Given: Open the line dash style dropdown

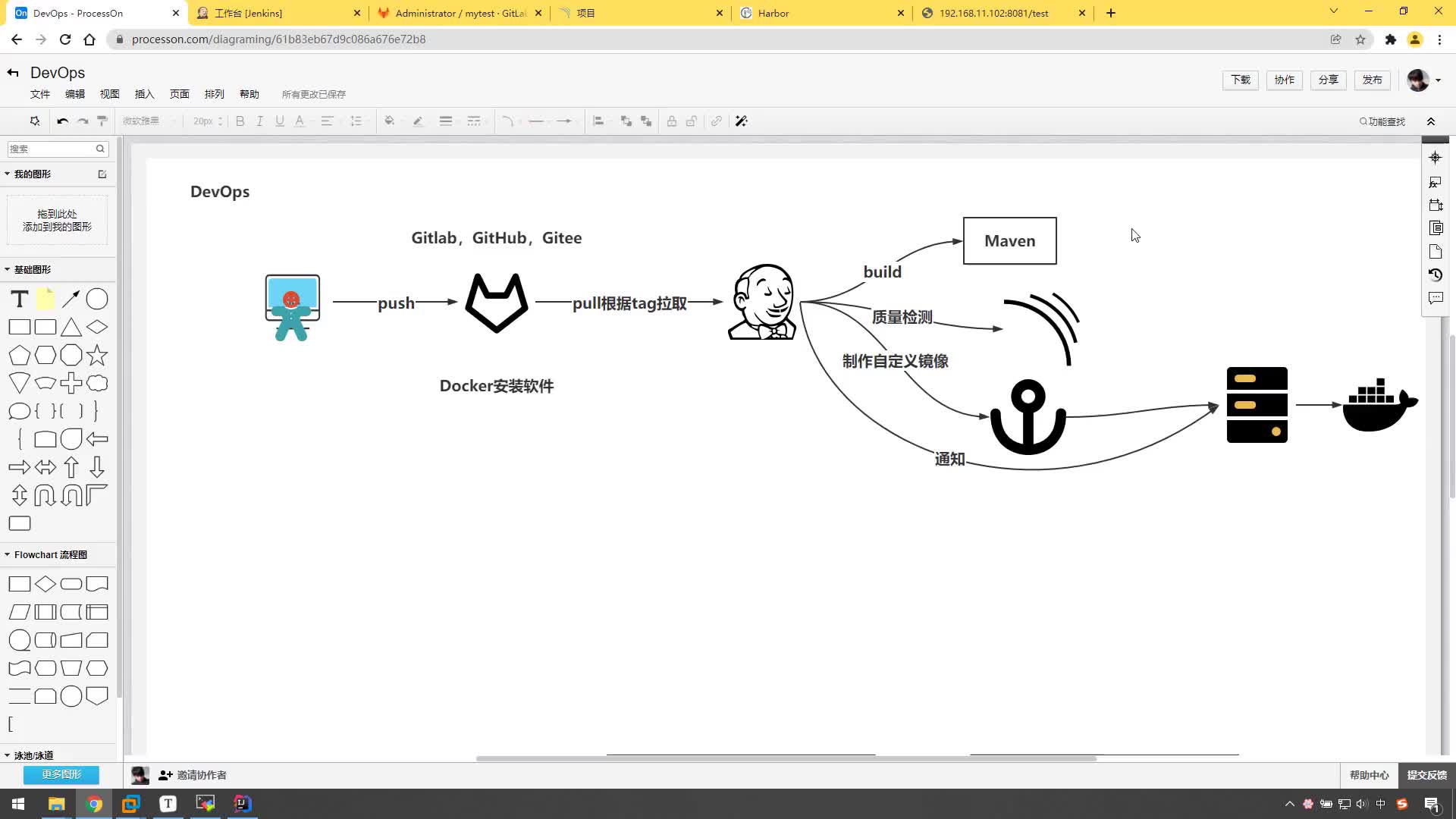Looking at the screenshot, I should click(474, 121).
